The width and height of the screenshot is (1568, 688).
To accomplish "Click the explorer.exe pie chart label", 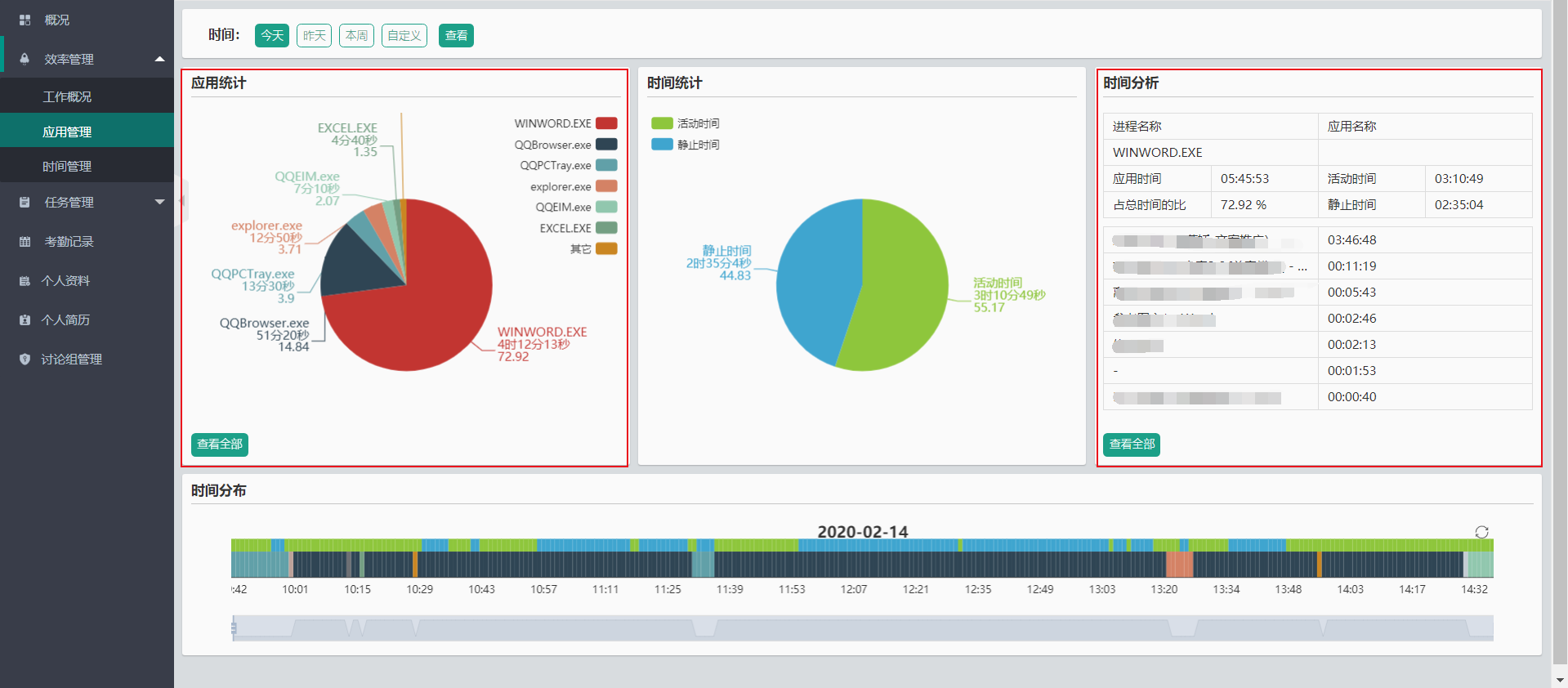I will (x=266, y=237).
